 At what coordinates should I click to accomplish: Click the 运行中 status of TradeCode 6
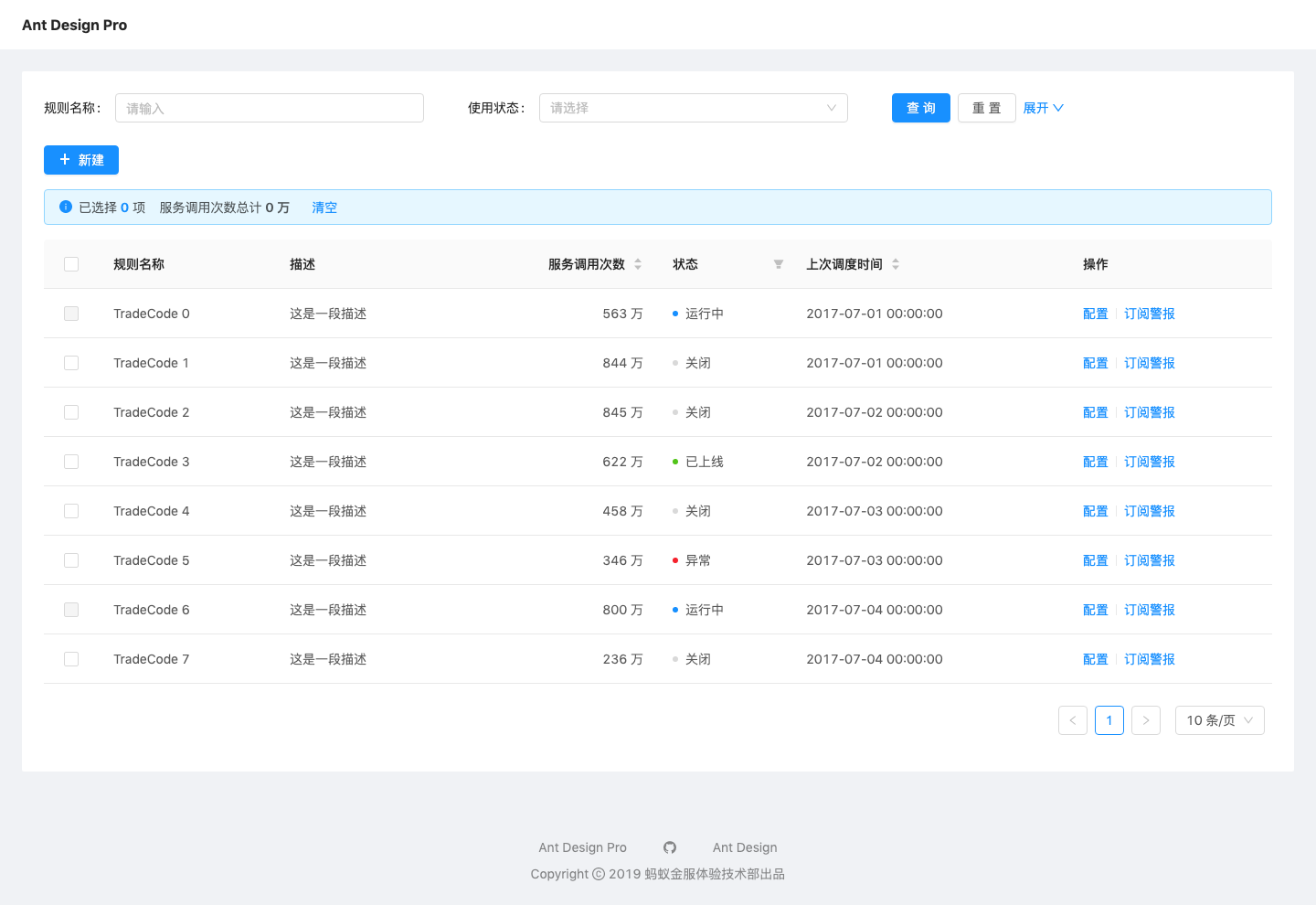pyautogui.click(x=698, y=610)
